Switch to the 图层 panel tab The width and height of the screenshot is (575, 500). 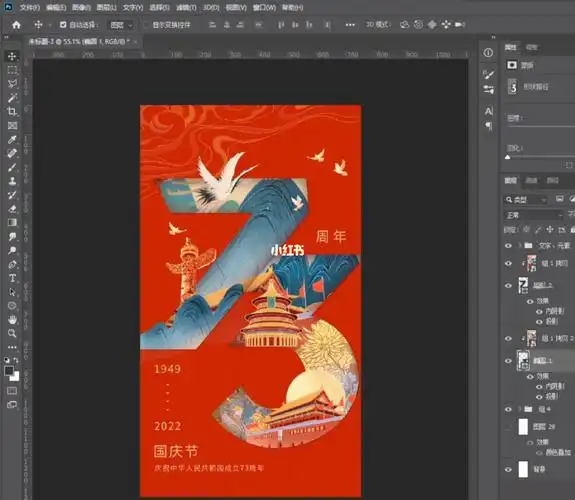[510, 180]
